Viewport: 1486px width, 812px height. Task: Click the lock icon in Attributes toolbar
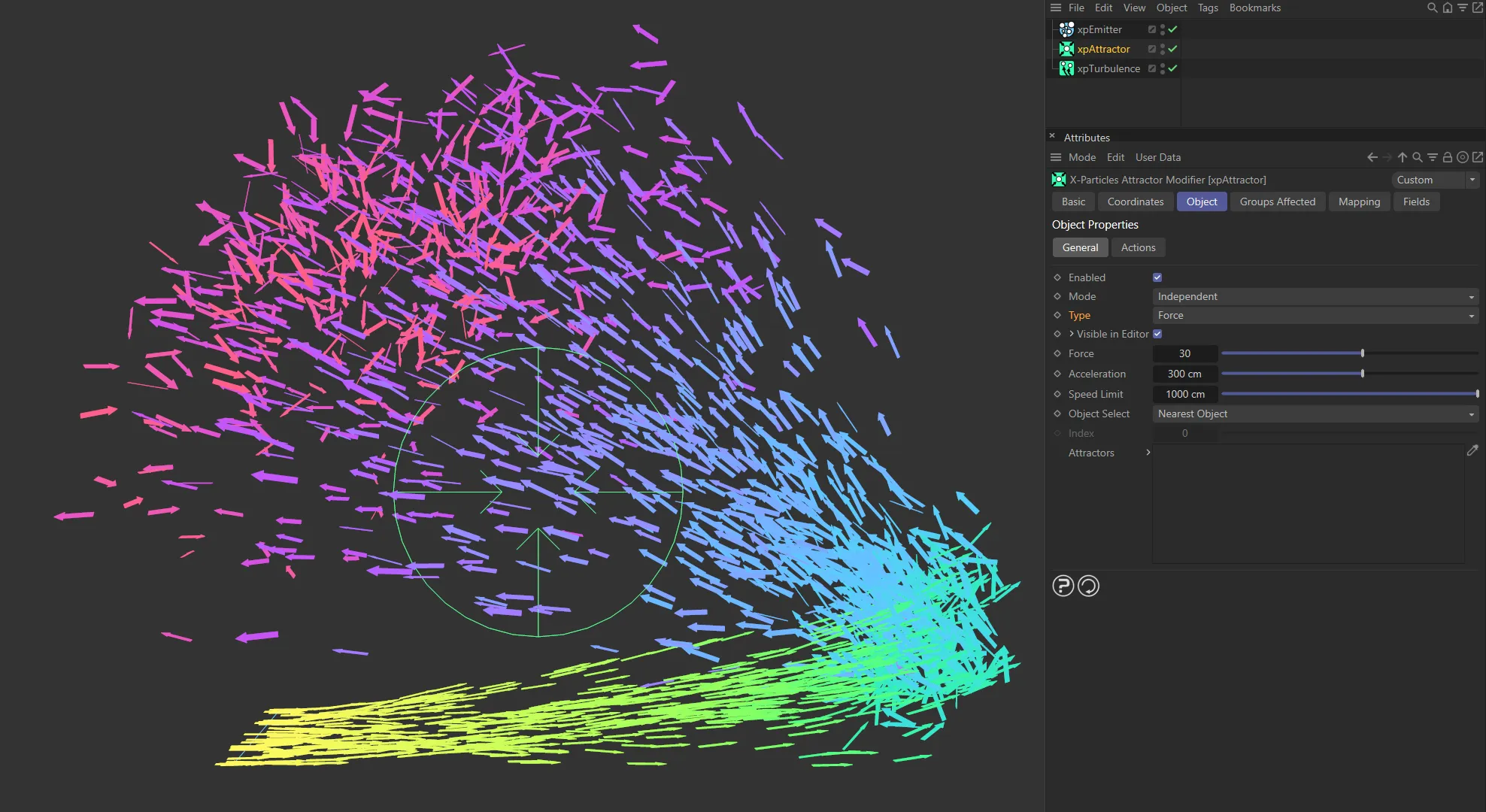click(1447, 157)
